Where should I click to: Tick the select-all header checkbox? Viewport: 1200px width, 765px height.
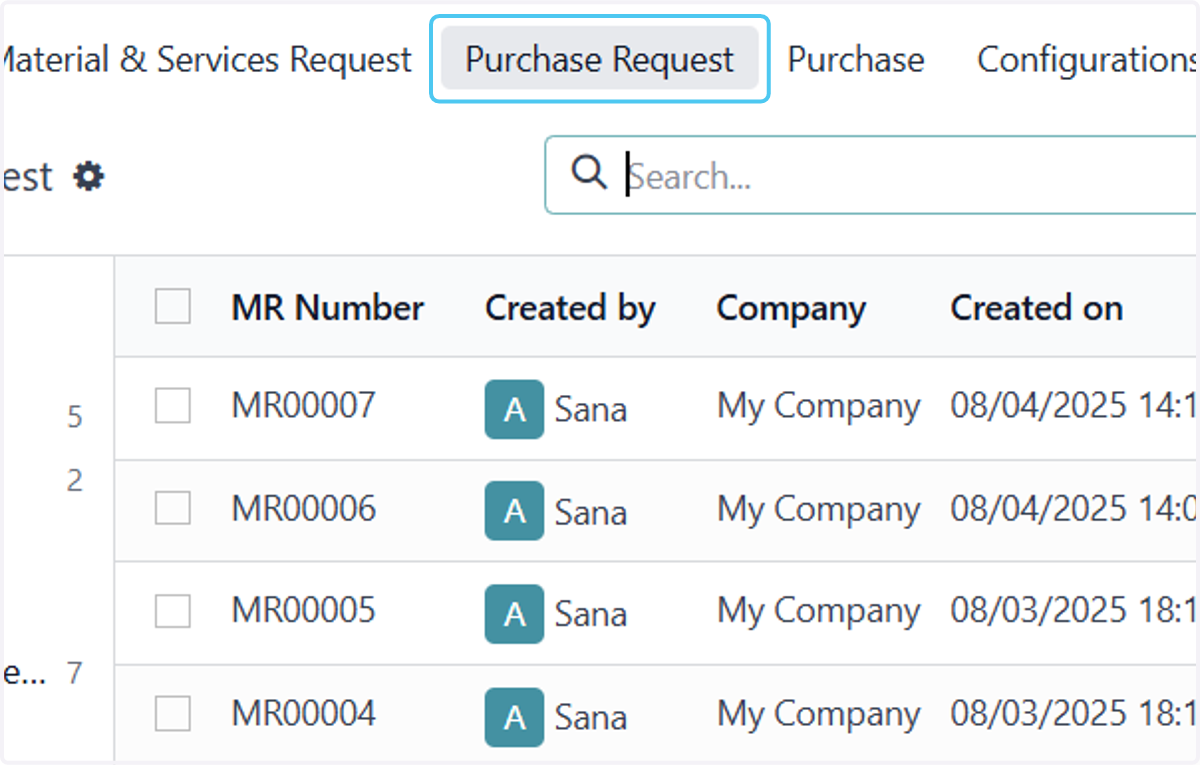click(x=173, y=306)
